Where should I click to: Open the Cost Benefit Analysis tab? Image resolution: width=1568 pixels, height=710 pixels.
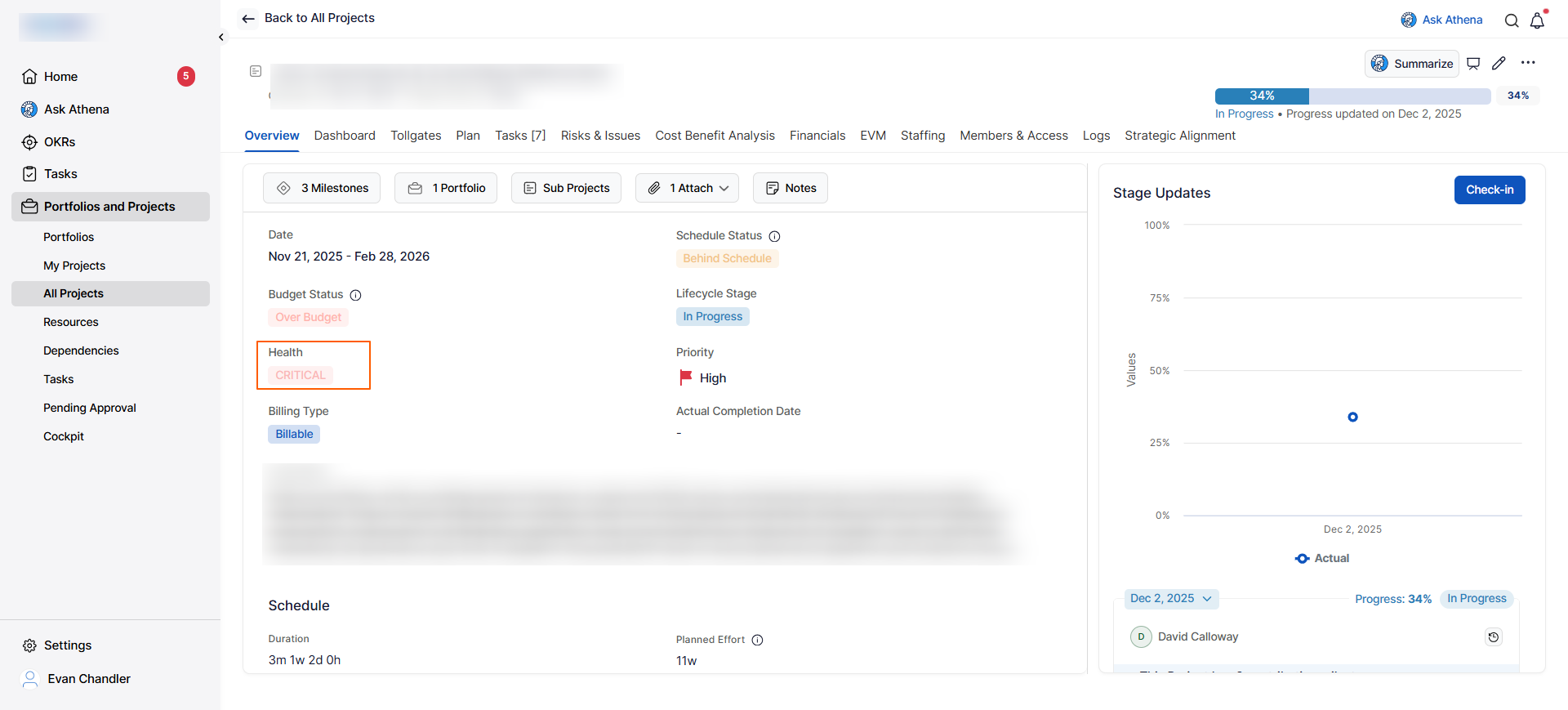pyautogui.click(x=715, y=136)
